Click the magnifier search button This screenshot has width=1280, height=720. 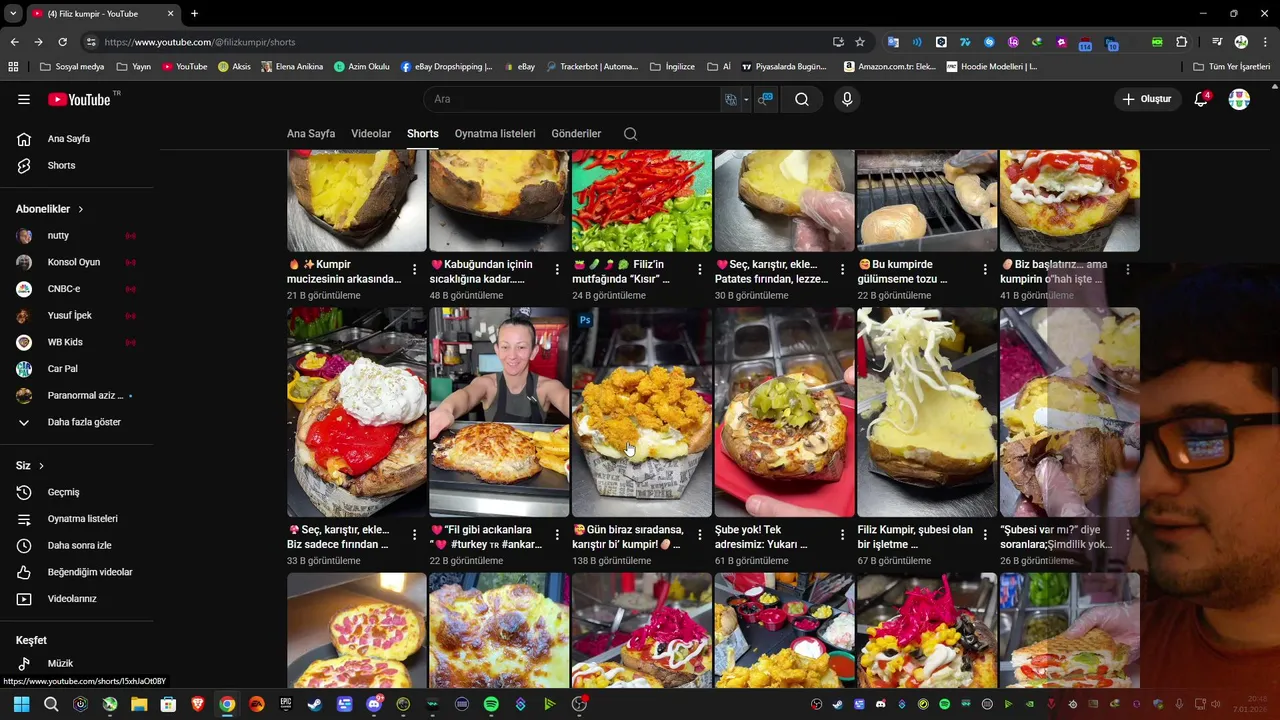click(802, 99)
